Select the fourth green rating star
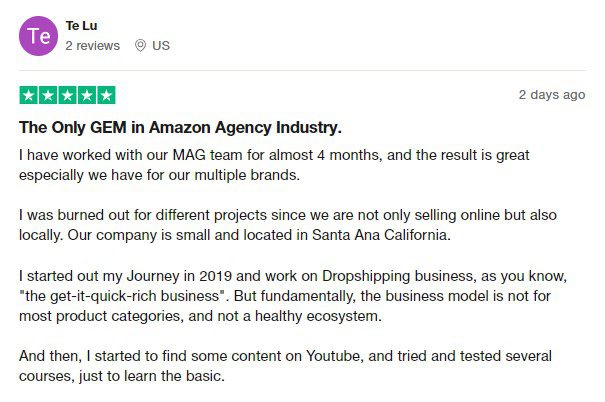The height and width of the screenshot is (402, 605). click(87, 96)
